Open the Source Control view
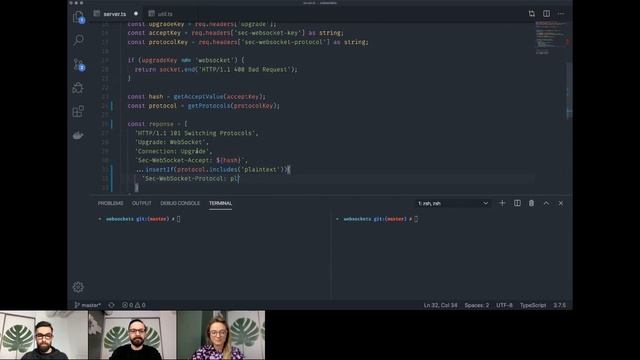640x360 pixels. 78,64
